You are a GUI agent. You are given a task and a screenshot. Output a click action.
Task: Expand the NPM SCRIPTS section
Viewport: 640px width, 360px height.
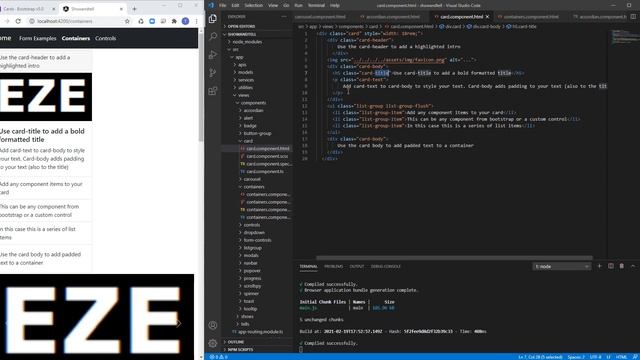click(x=240, y=349)
